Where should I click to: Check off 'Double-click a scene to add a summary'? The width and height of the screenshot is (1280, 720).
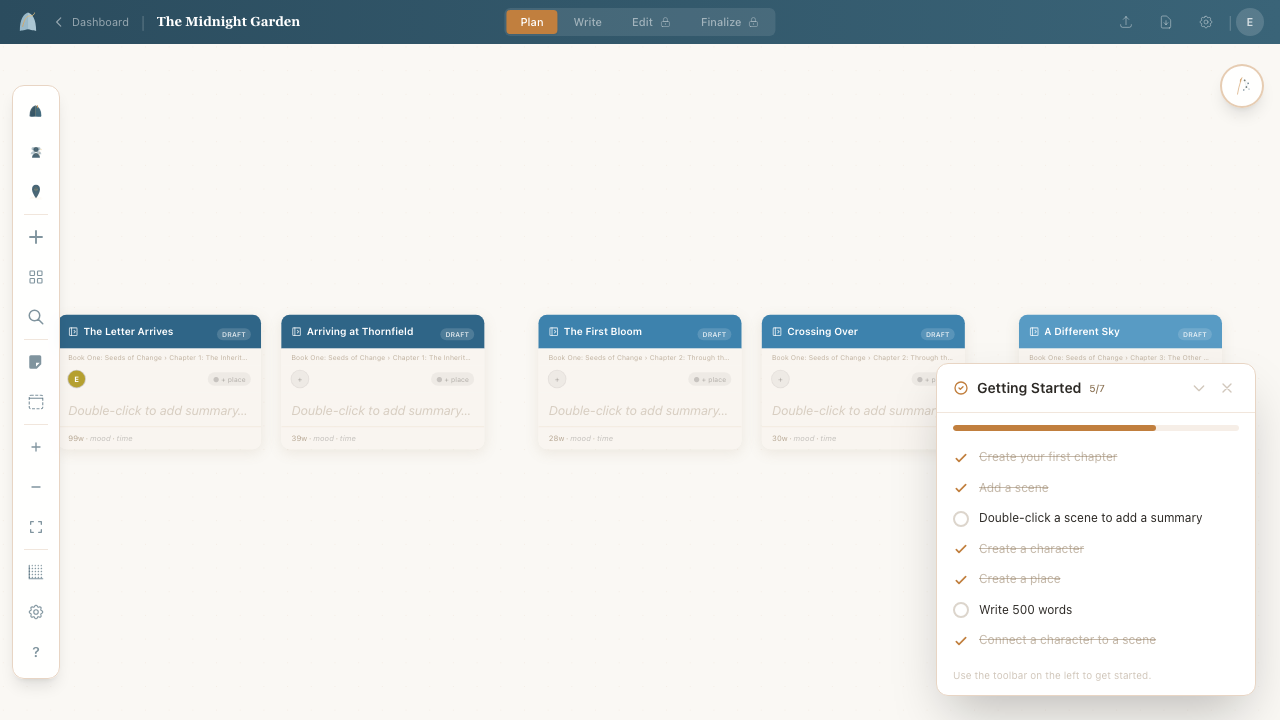[x=961, y=518]
